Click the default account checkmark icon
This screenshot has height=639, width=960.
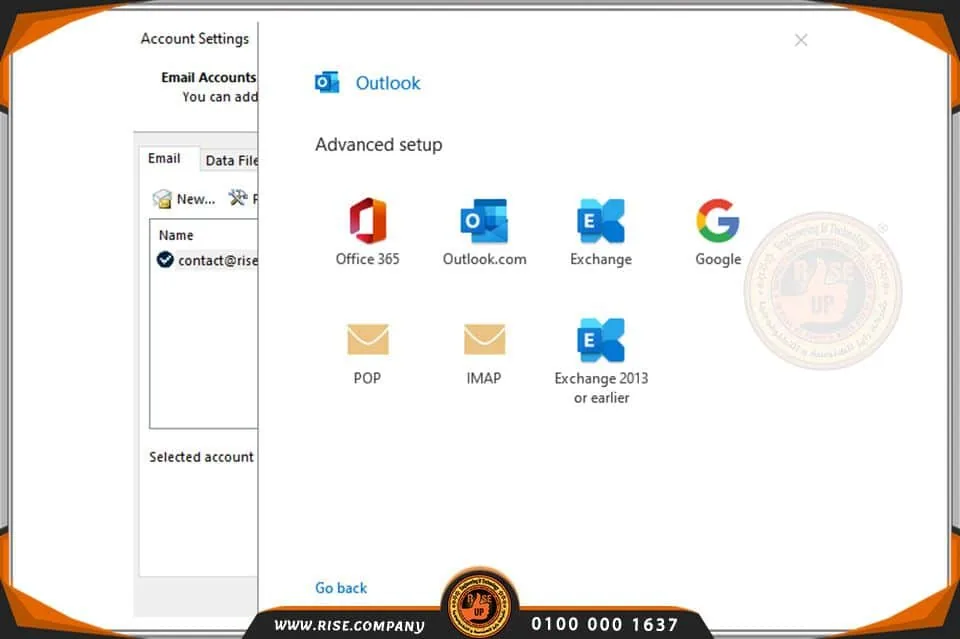click(165, 260)
